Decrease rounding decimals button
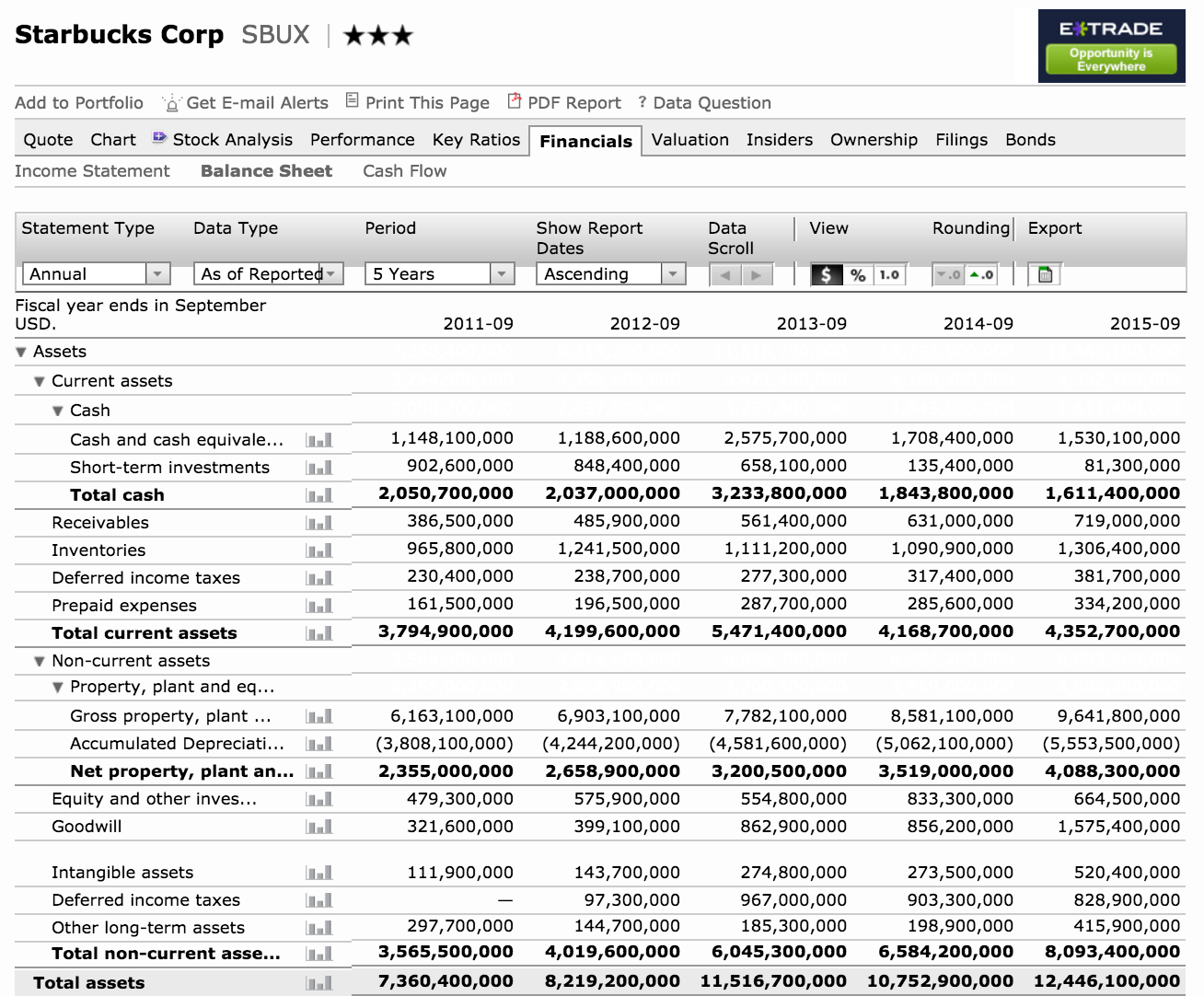Screen dimensions: 1204x996 948,274
